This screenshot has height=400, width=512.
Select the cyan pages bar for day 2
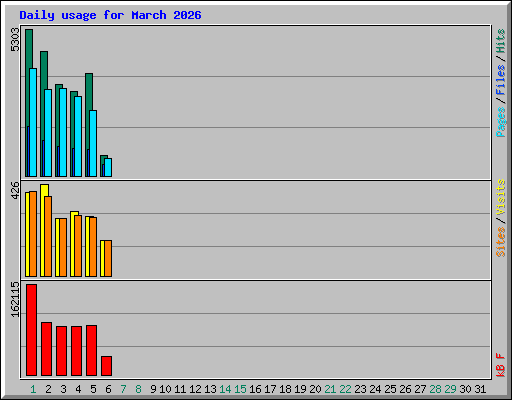pos(48,133)
